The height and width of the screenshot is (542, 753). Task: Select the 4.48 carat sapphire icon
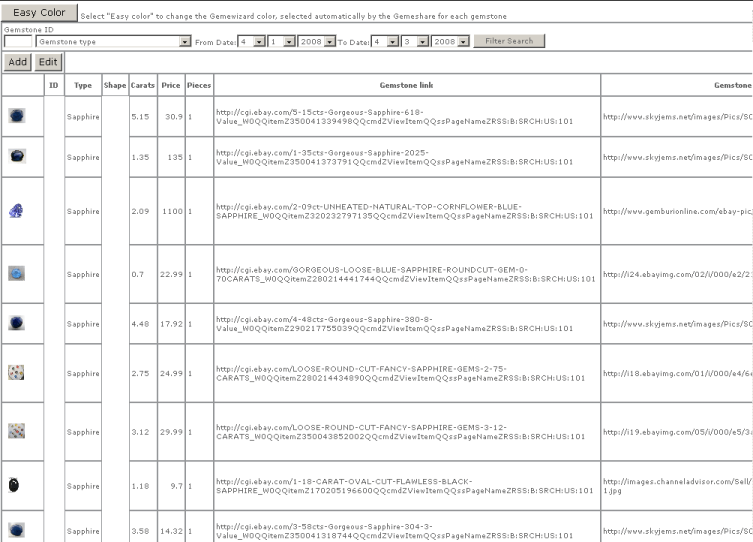(16, 323)
